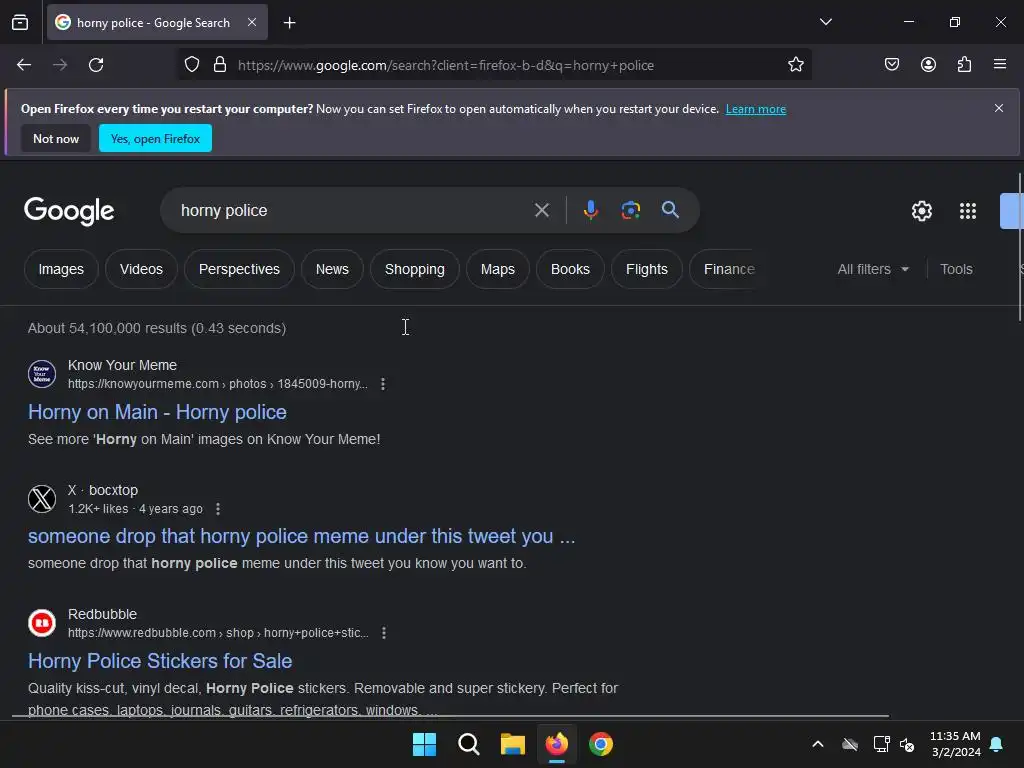Submit search with magnifier icon

[x=670, y=210]
